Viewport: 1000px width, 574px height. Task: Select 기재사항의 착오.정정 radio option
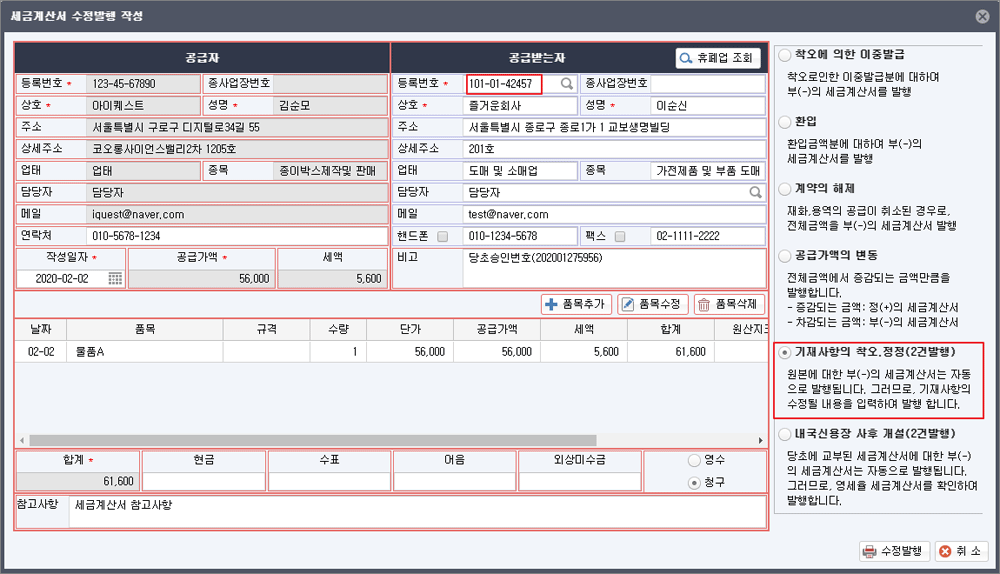(784, 352)
